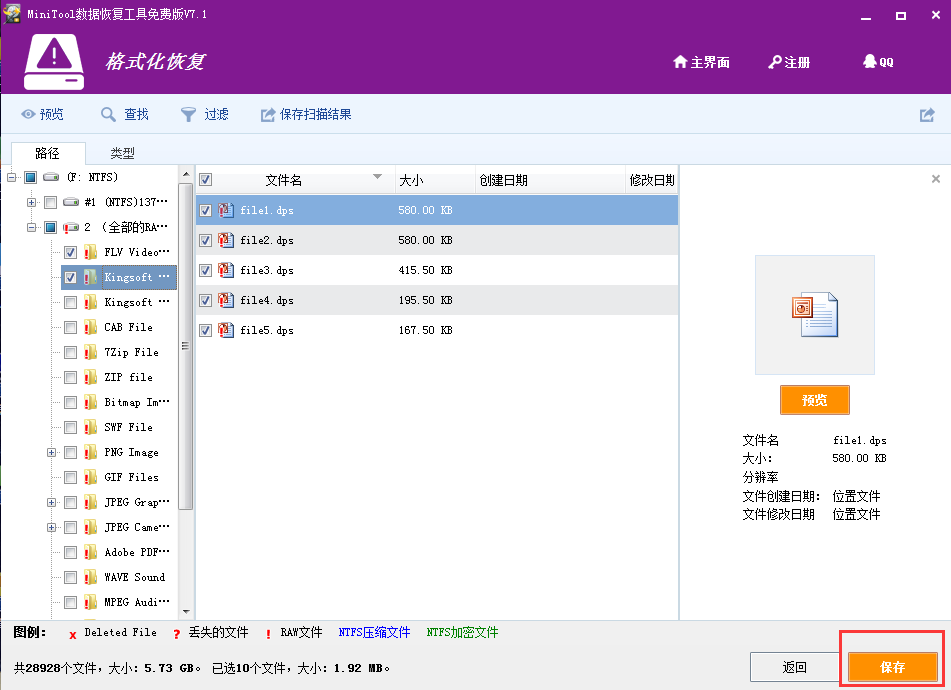Screen dimensions: 951x690
Task: Check the ZIP file folder checkbox
Action: point(70,377)
